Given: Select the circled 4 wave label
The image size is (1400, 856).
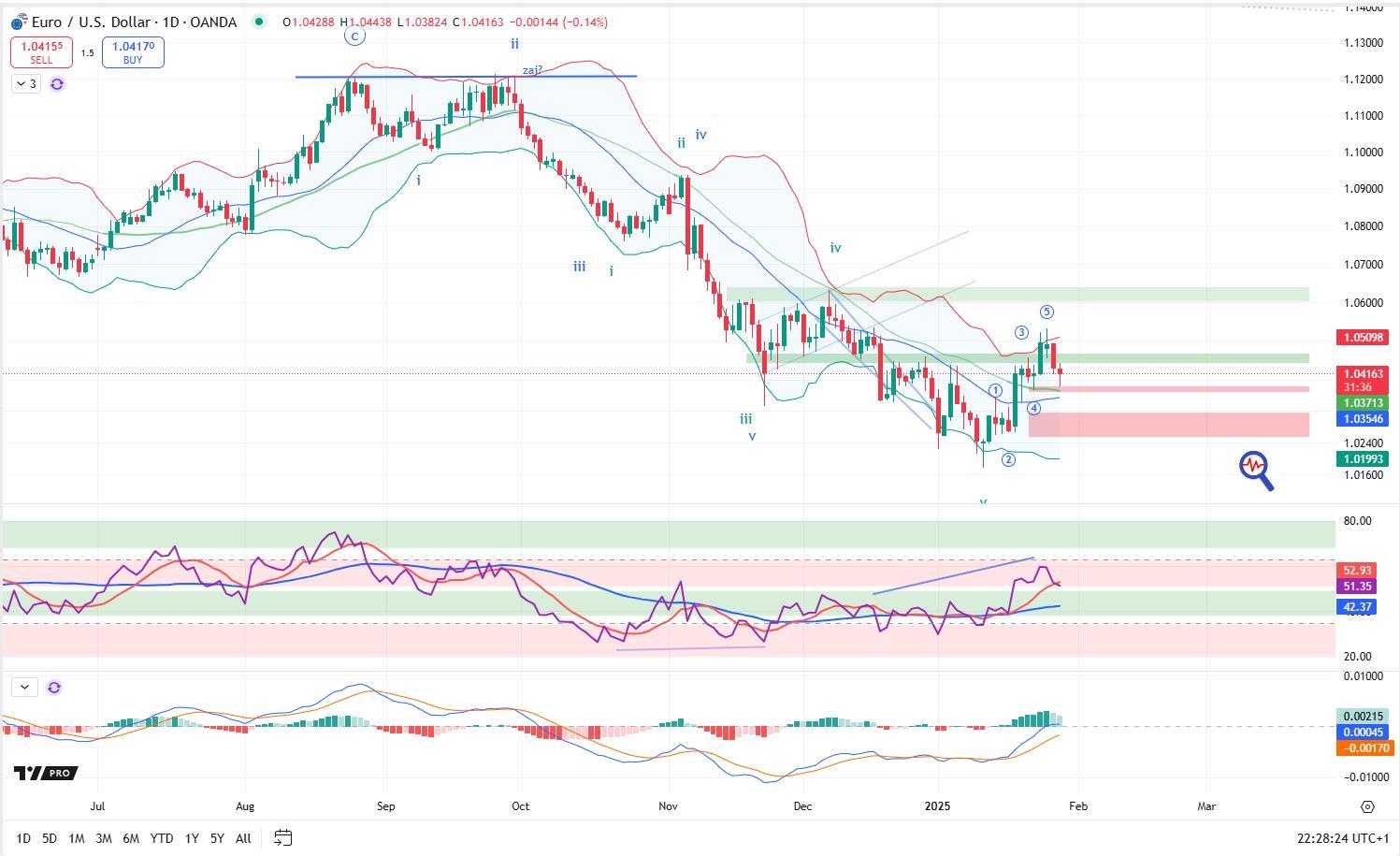Looking at the screenshot, I should (1033, 409).
